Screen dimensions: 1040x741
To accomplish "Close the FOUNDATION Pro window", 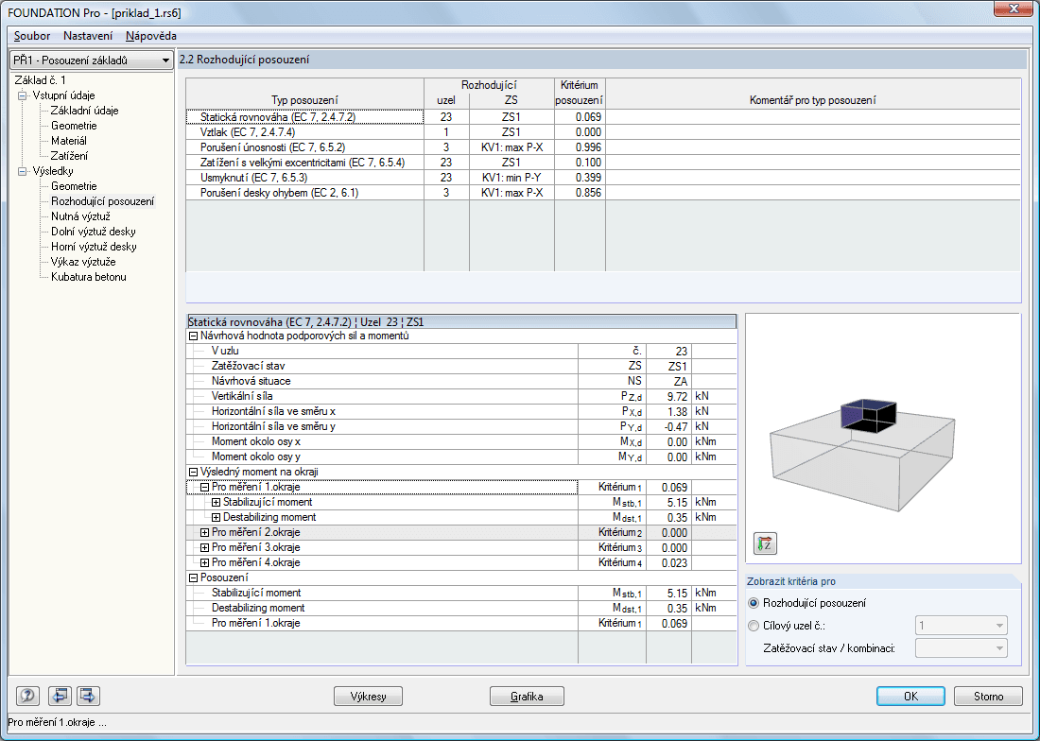I will 1013,9.
